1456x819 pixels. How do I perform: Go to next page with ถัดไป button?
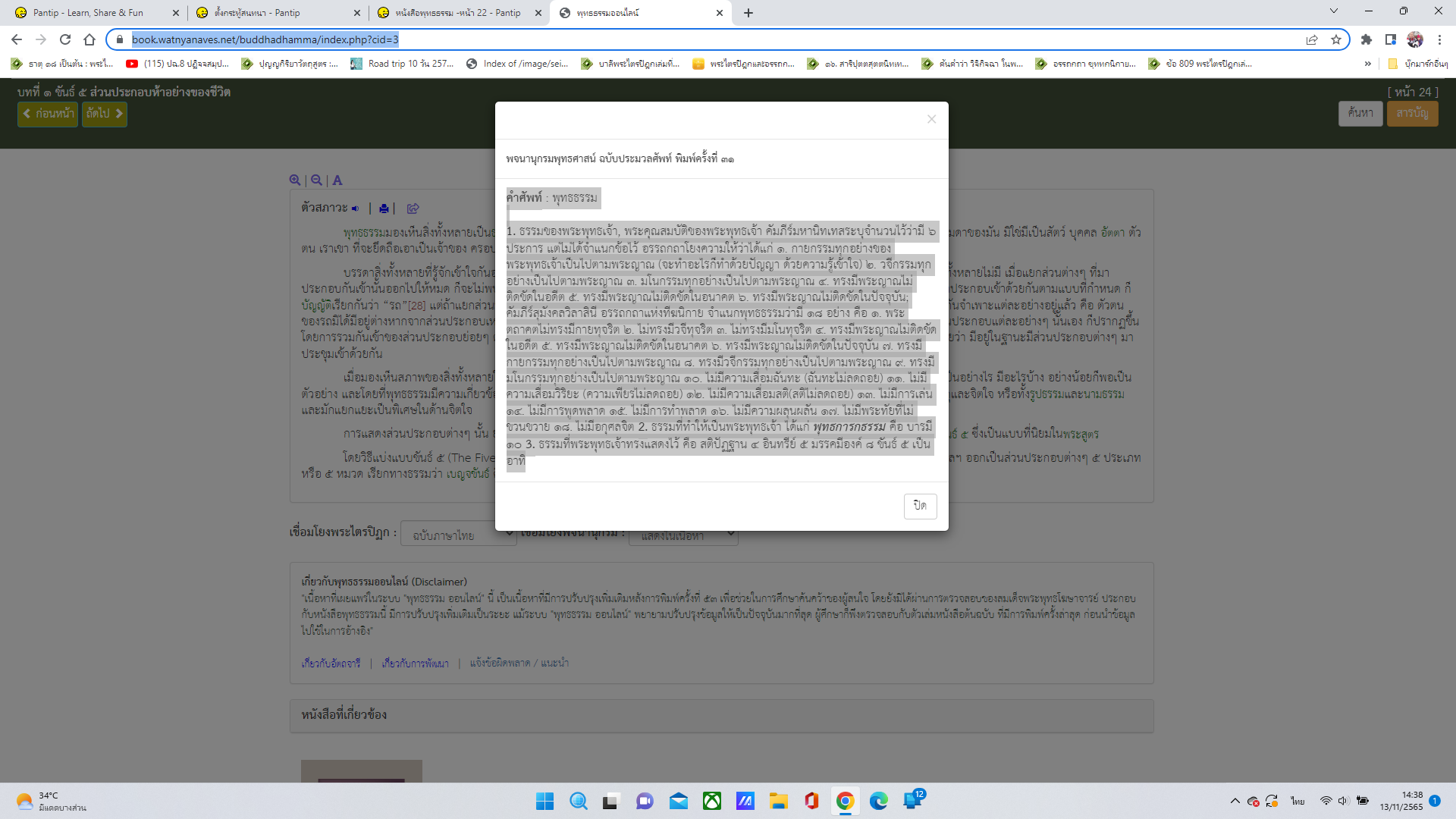105,114
